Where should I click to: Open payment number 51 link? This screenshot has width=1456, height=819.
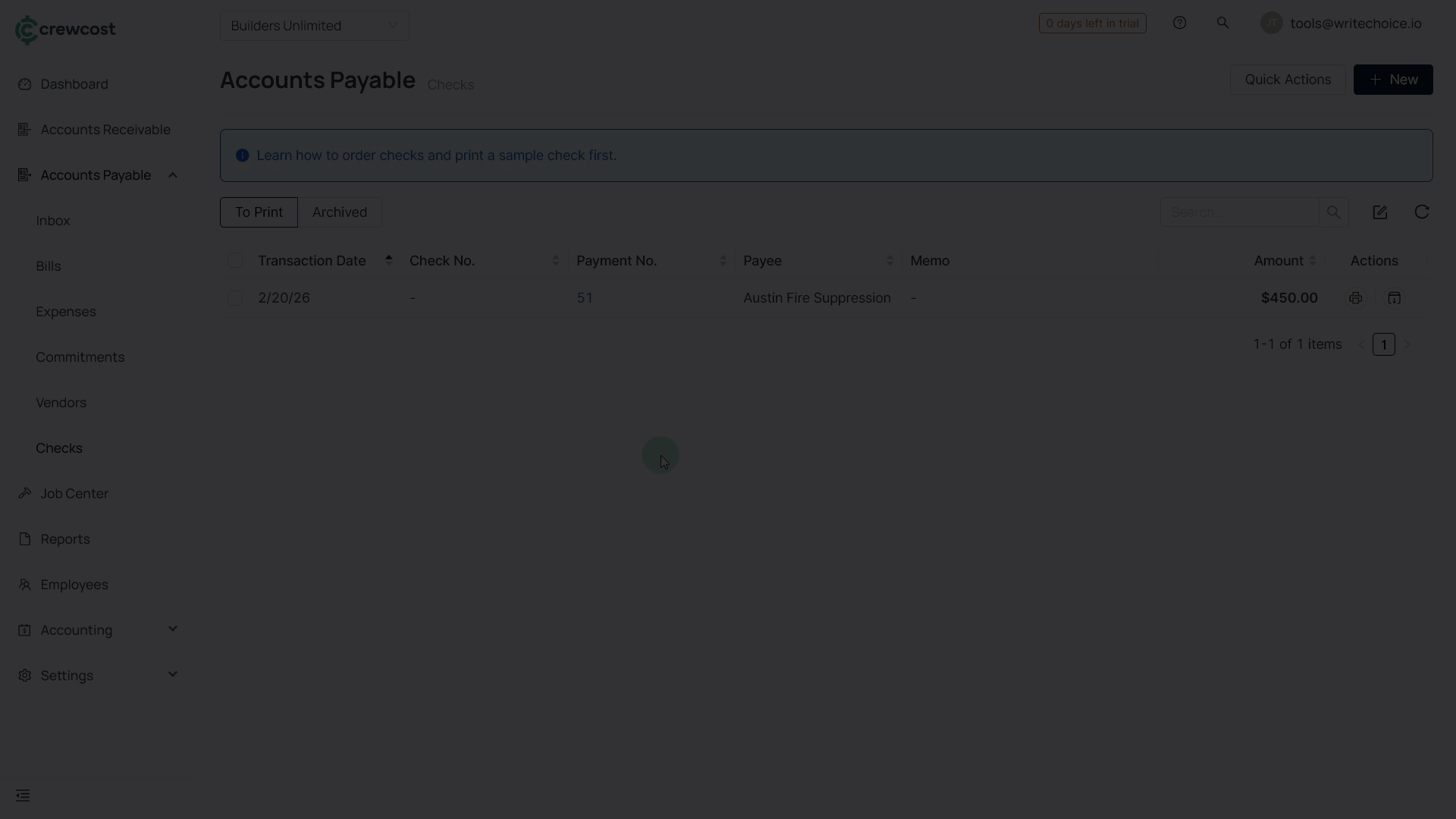pos(584,298)
